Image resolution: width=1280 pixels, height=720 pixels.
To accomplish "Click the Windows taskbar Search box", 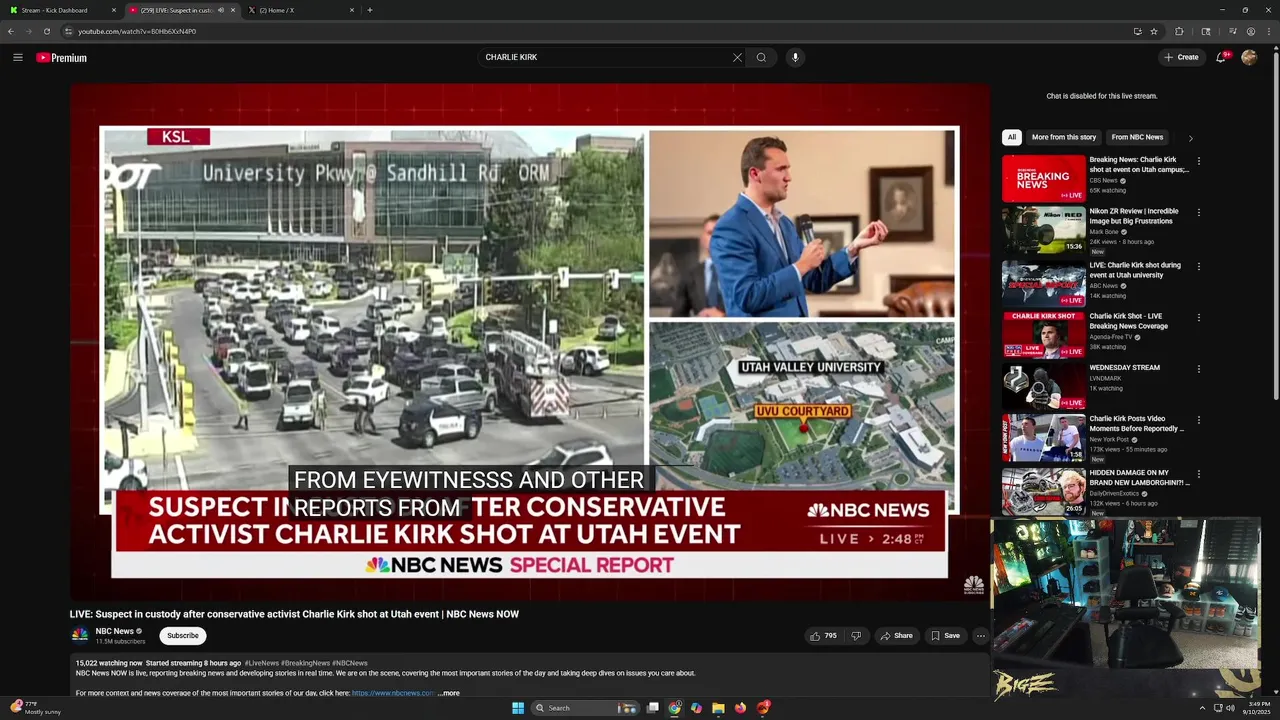I will tap(585, 708).
